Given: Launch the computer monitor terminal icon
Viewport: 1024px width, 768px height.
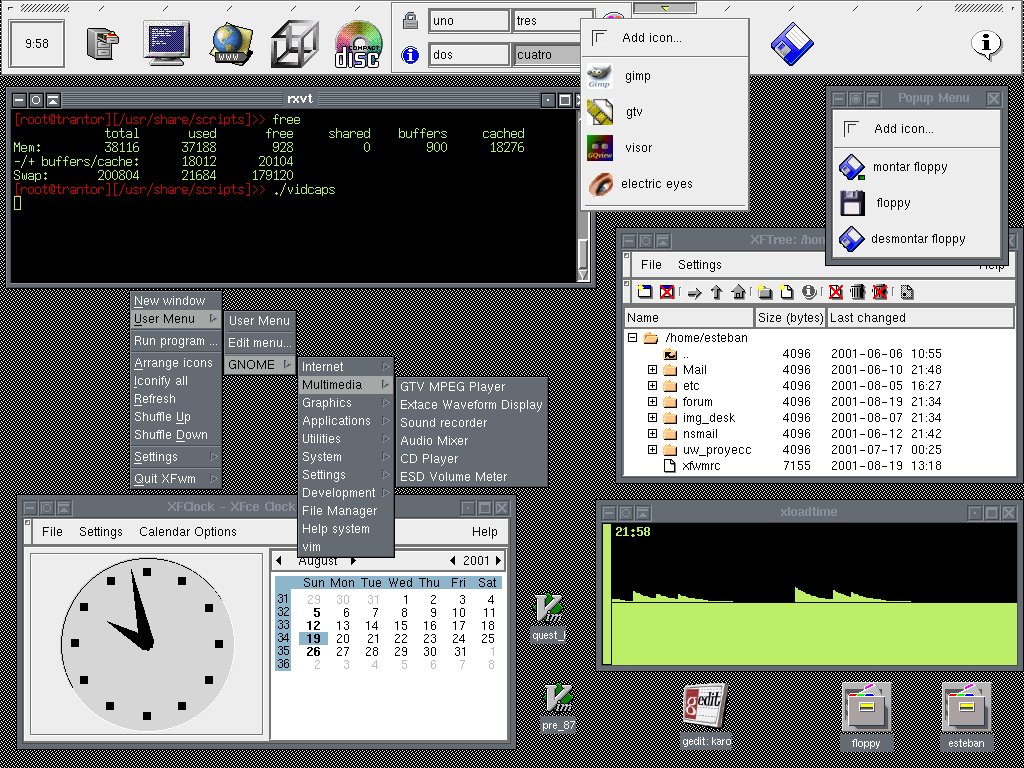Looking at the screenshot, I should (167, 42).
